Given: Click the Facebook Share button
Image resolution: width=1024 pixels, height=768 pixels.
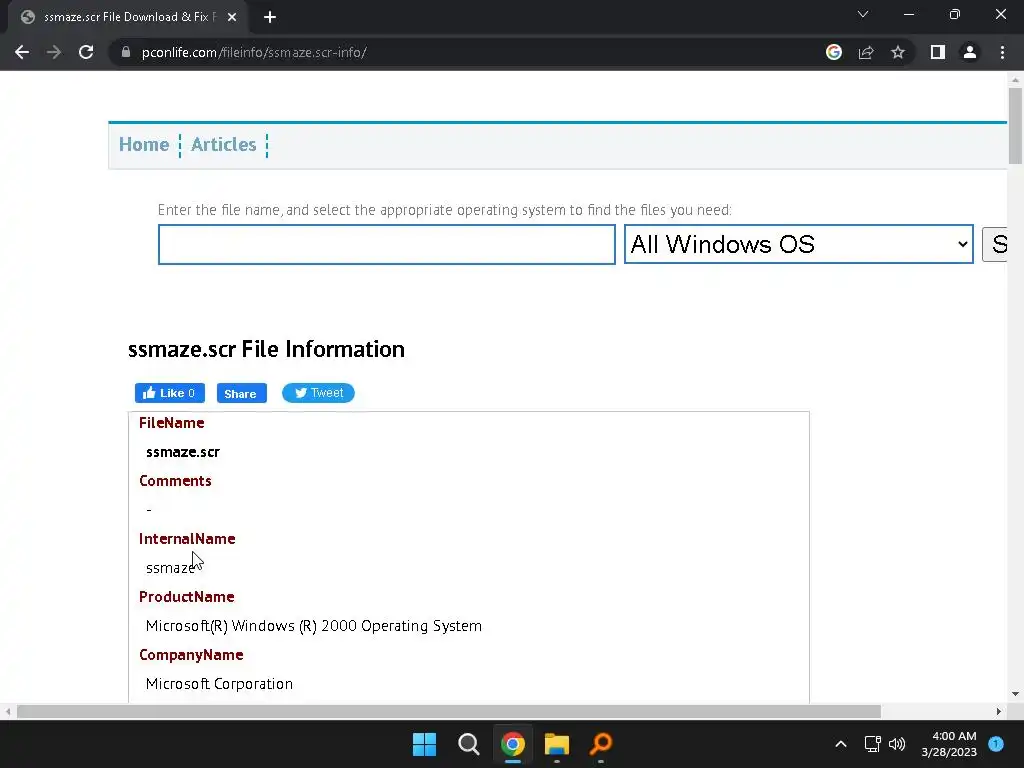Looking at the screenshot, I should [242, 393].
